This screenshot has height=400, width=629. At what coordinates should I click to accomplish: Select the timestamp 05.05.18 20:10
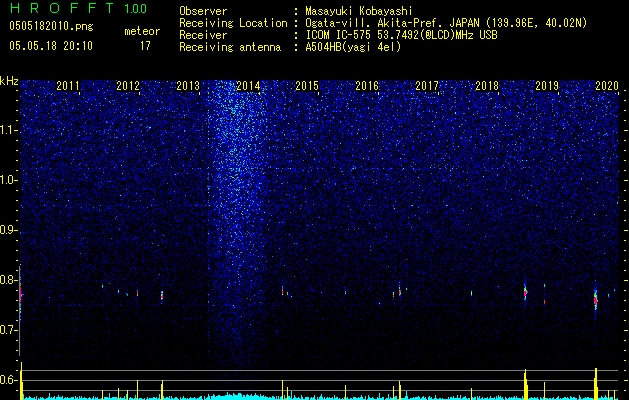[51, 46]
